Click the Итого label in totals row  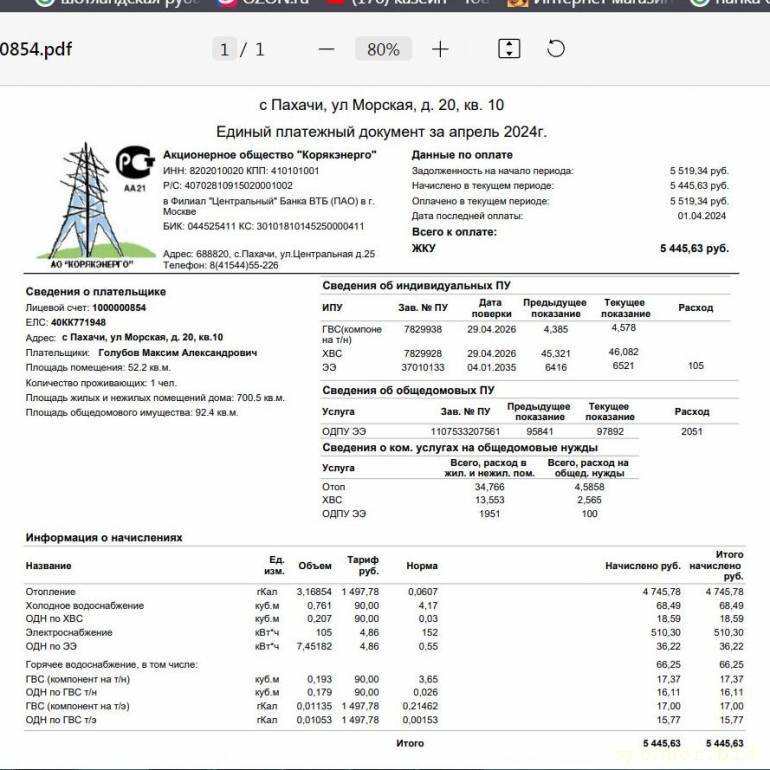click(409, 743)
